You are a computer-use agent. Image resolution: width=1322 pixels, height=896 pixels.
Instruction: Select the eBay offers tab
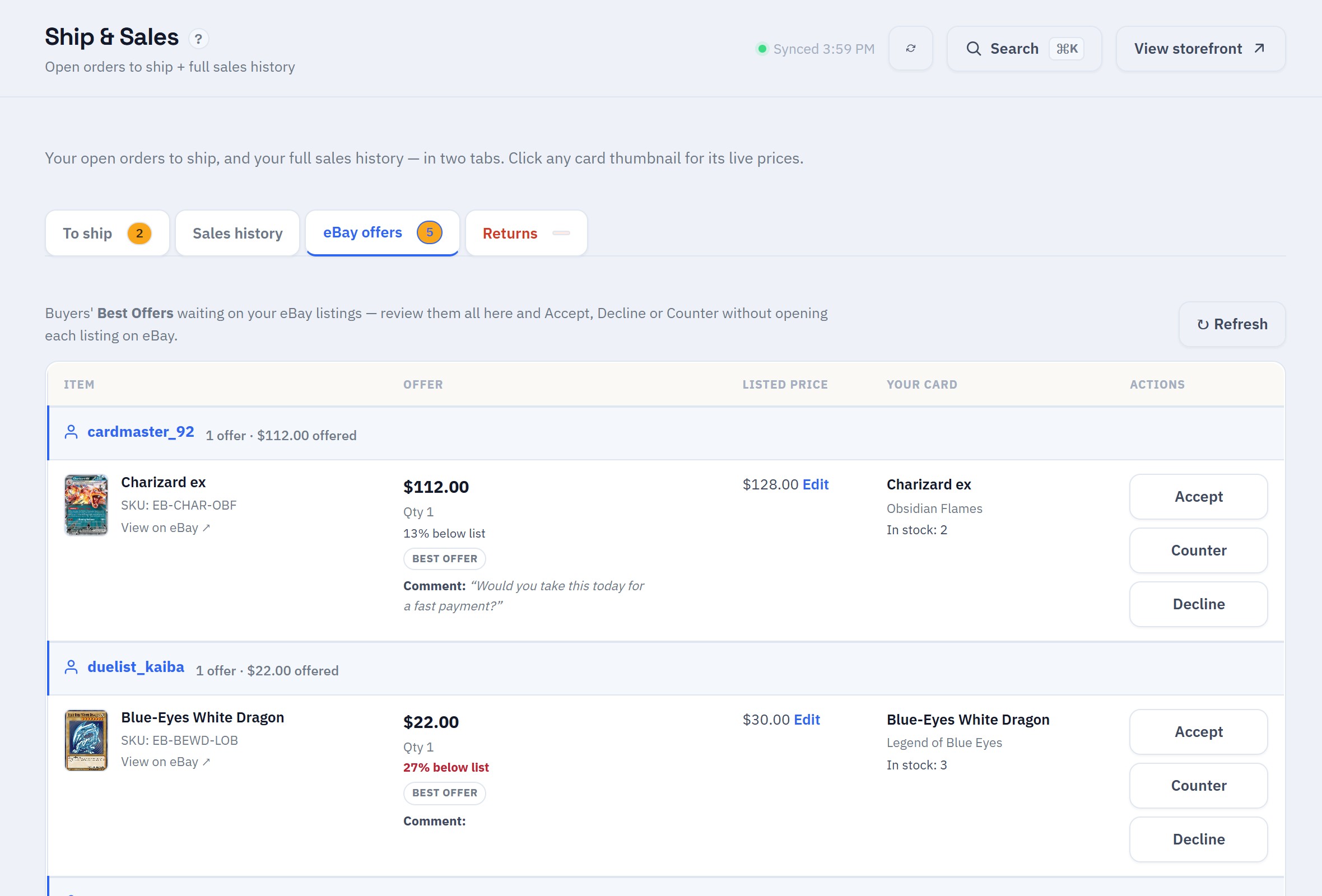(x=382, y=232)
